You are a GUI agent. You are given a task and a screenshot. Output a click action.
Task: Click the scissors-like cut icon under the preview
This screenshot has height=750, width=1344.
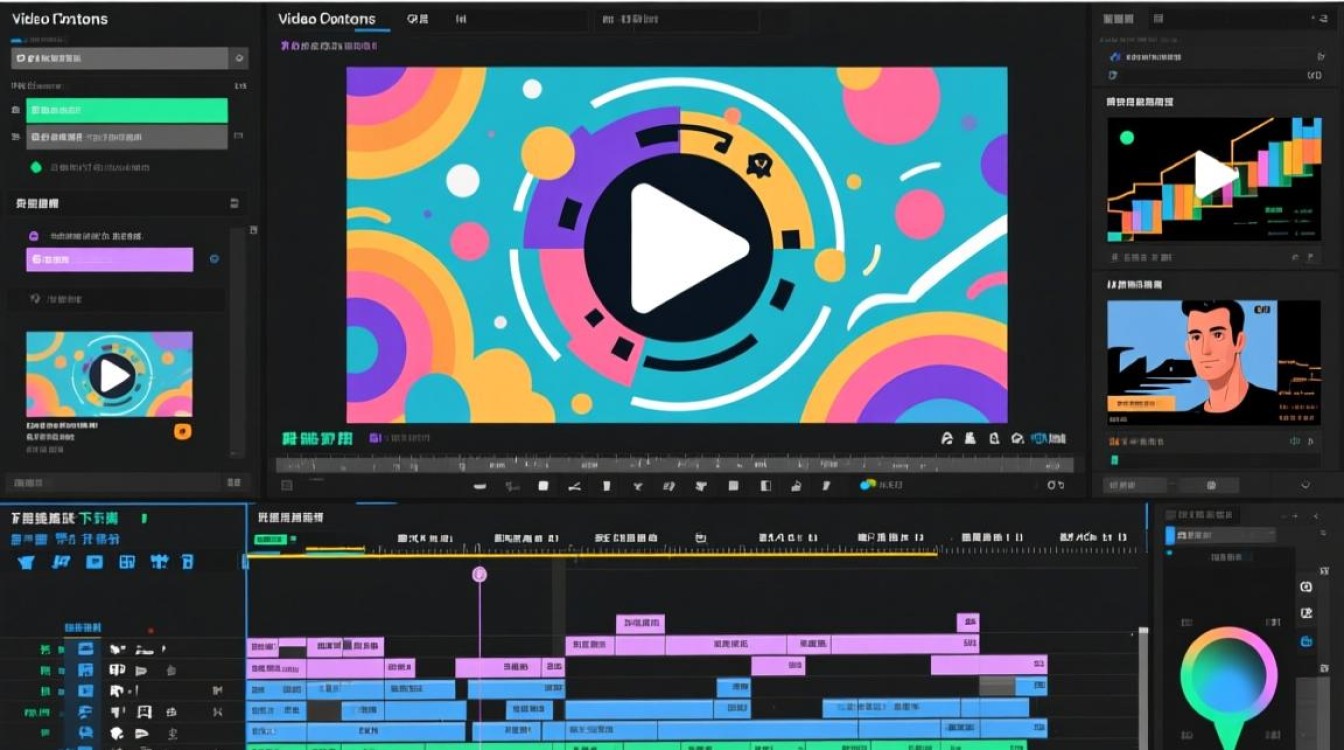point(574,486)
